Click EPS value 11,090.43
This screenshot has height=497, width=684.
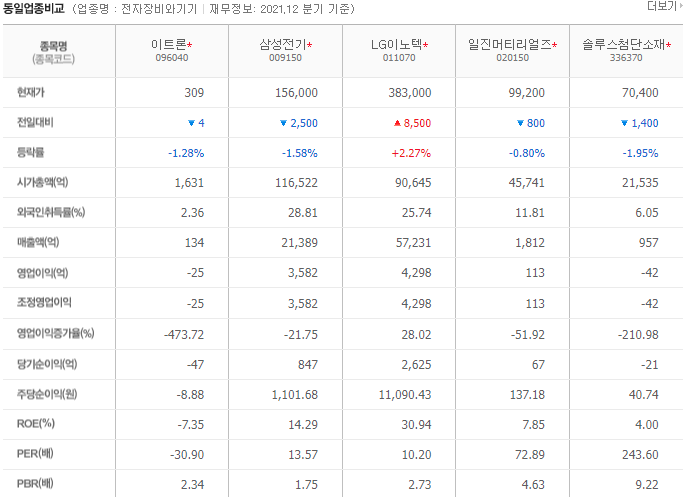coord(405,395)
